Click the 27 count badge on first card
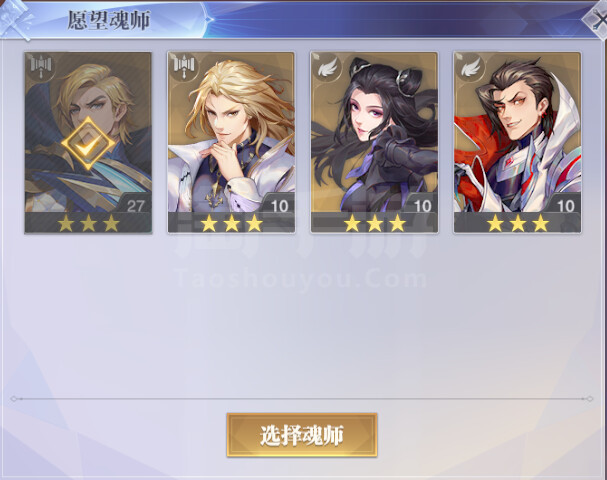 point(135,206)
